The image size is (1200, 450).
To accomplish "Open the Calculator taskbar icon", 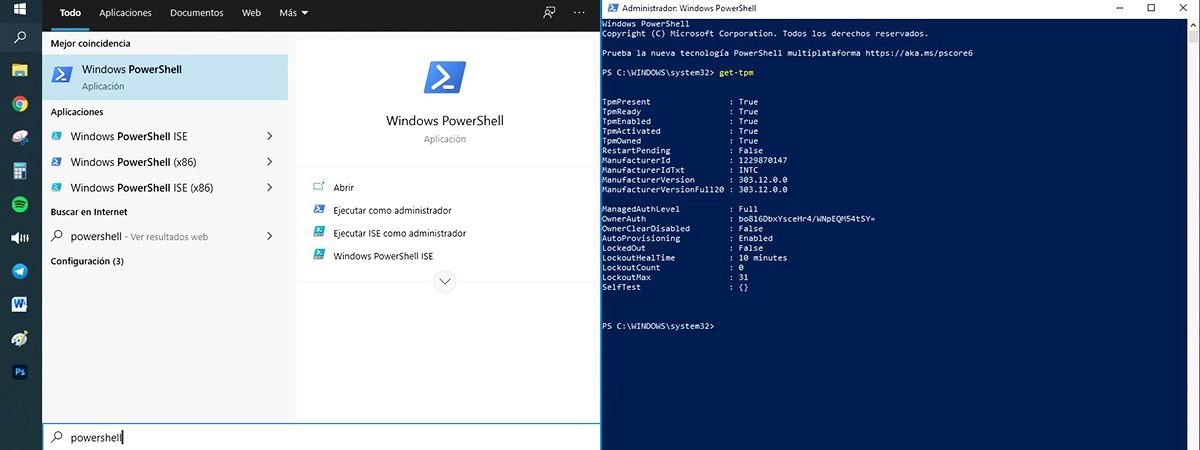I will click(x=20, y=171).
